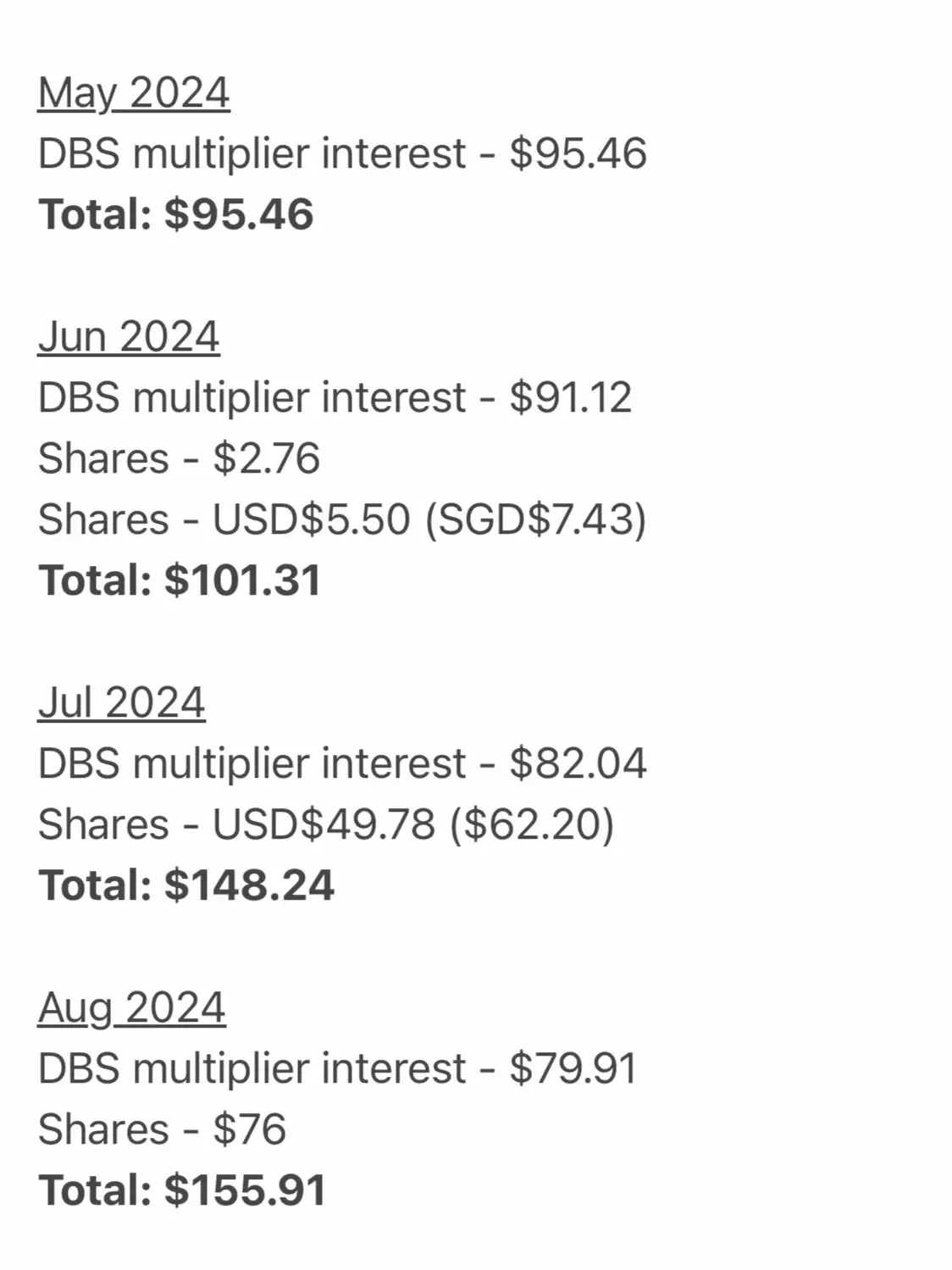Click the ($62.20) converted amount
The image size is (952, 1270).
coord(532,824)
